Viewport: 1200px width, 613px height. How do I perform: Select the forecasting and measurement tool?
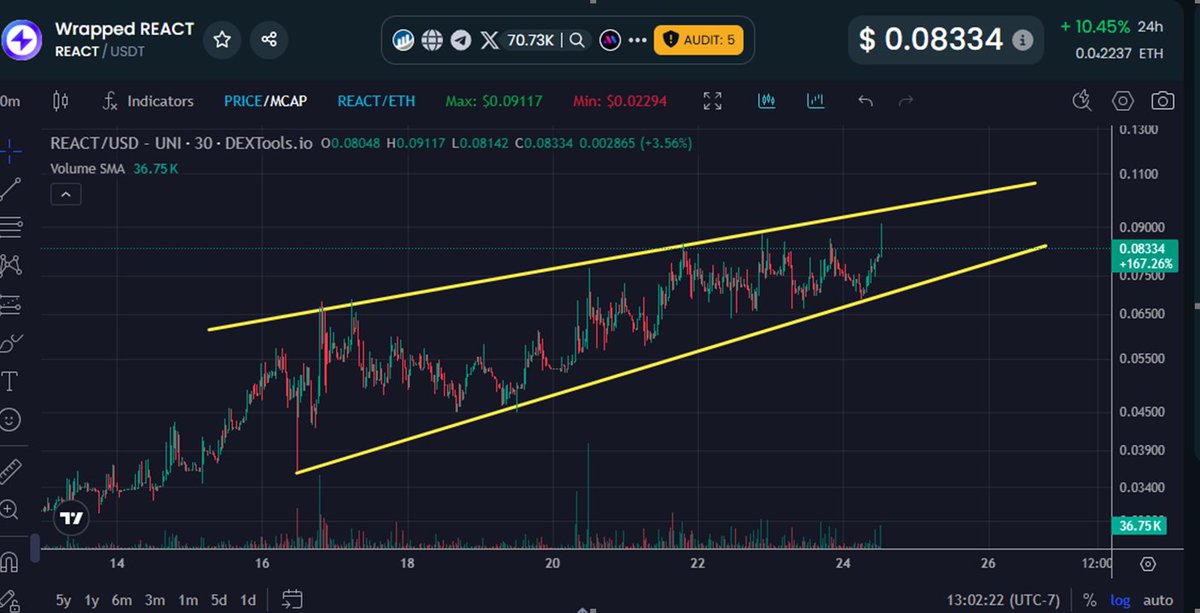click(11, 303)
